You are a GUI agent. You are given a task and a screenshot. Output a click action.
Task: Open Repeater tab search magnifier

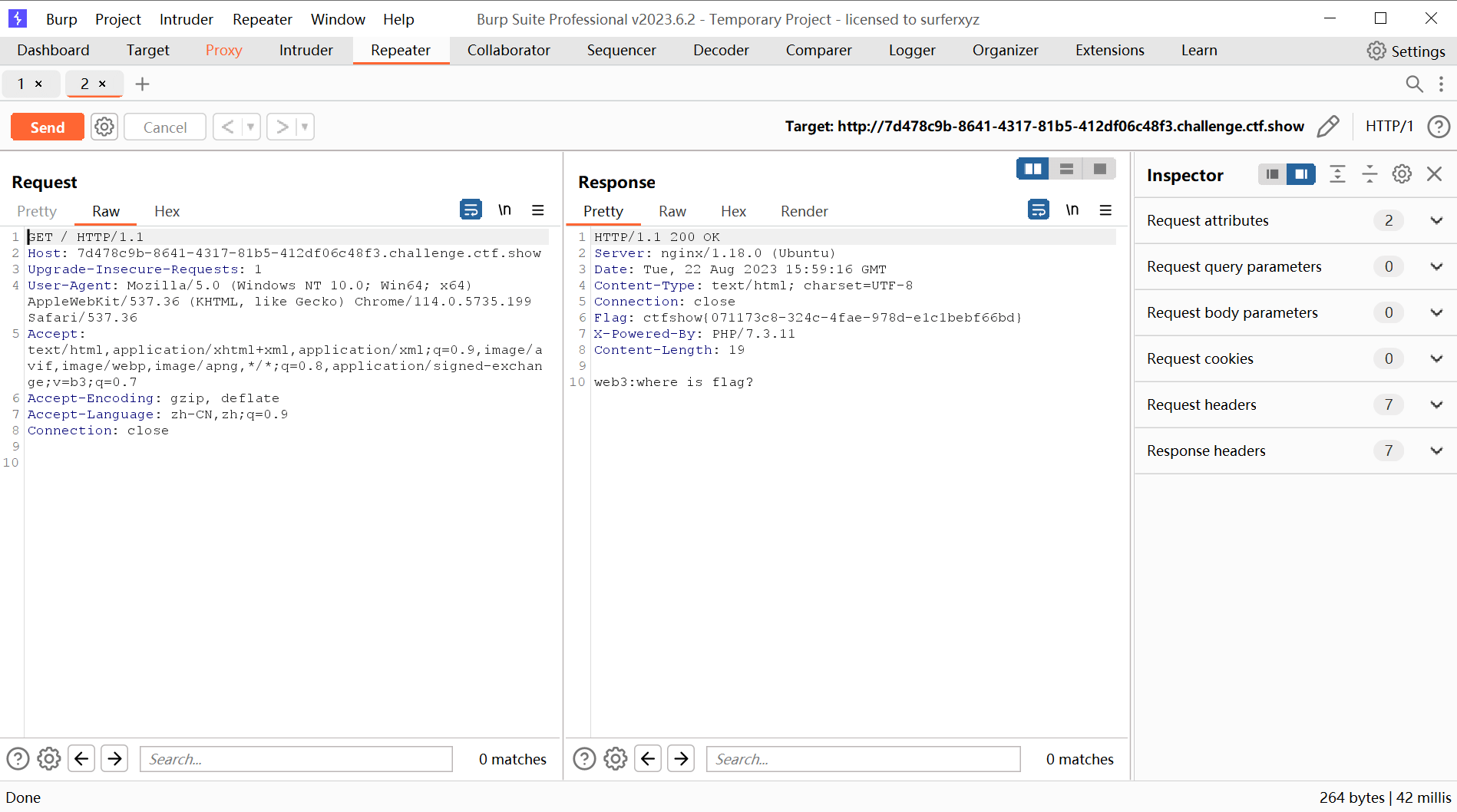click(x=1414, y=84)
